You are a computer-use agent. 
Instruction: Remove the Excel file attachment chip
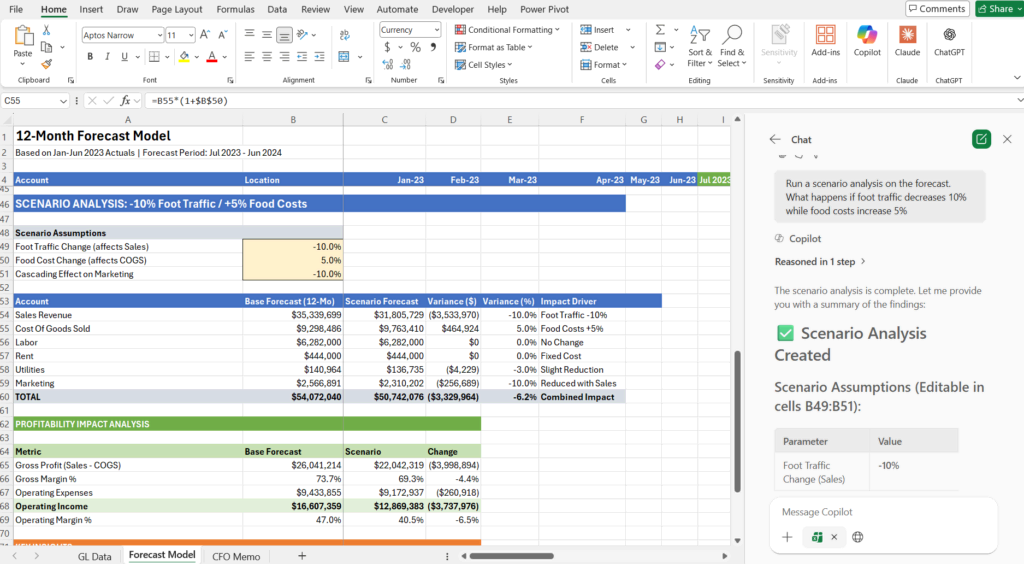pos(834,537)
